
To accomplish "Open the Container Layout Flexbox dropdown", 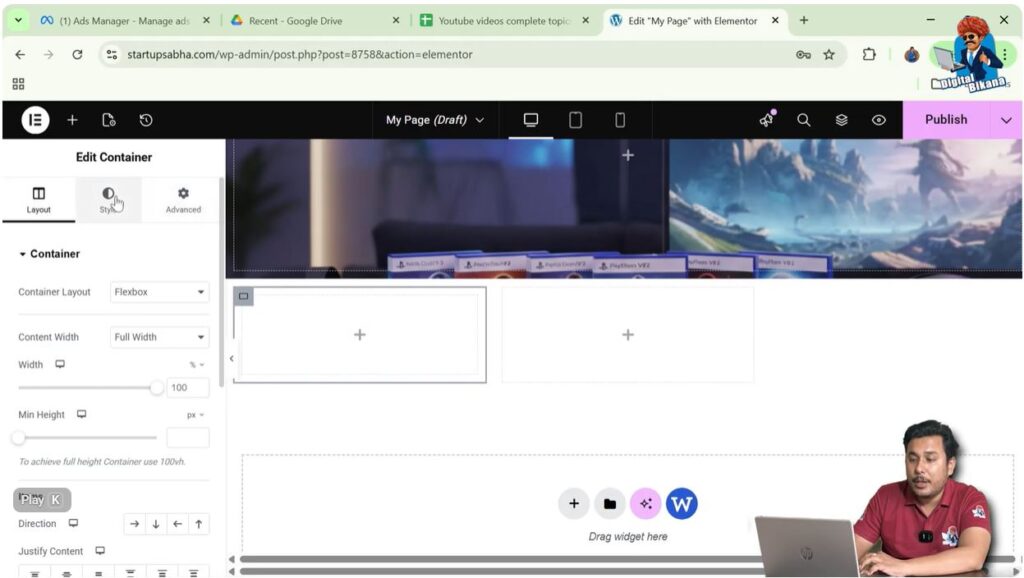I will coord(159,292).
